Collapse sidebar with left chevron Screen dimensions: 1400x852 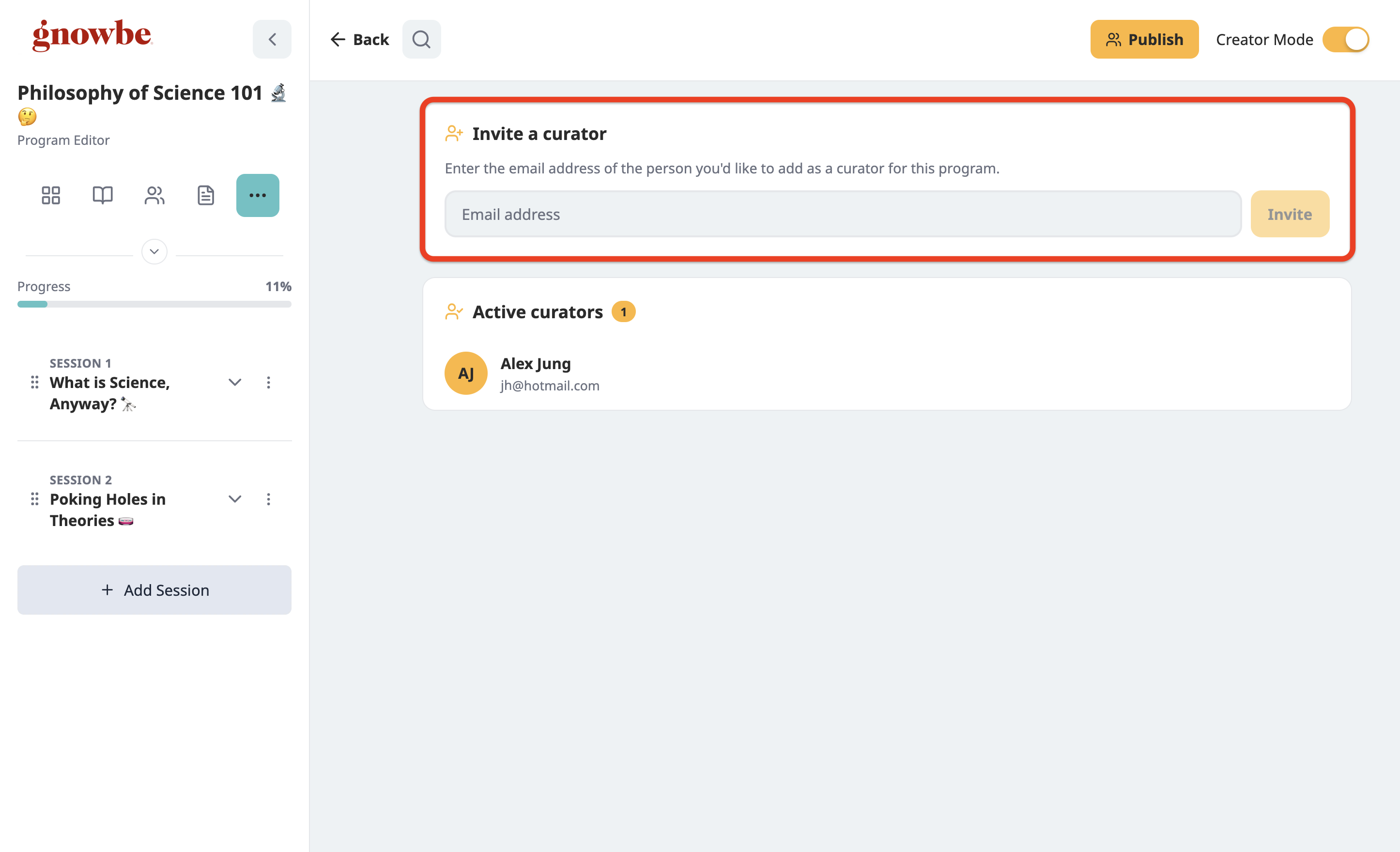pos(272,39)
